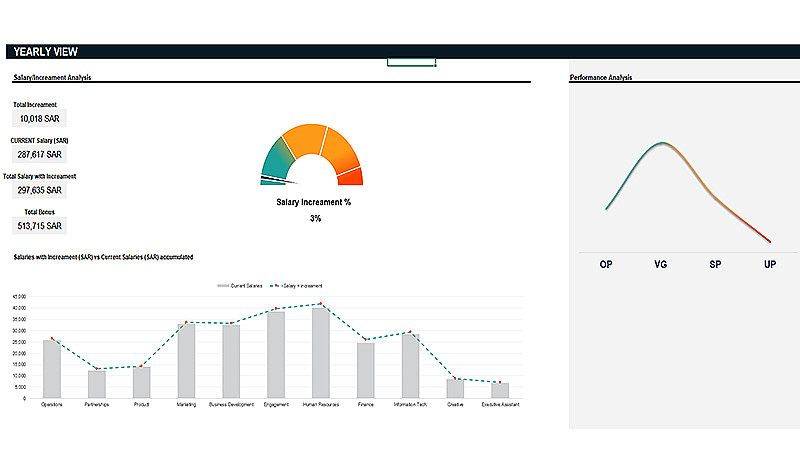The width and height of the screenshot is (800, 470).
Task: Click the Marketing axis label
Action: pyautogui.click(x=186, y=404)
